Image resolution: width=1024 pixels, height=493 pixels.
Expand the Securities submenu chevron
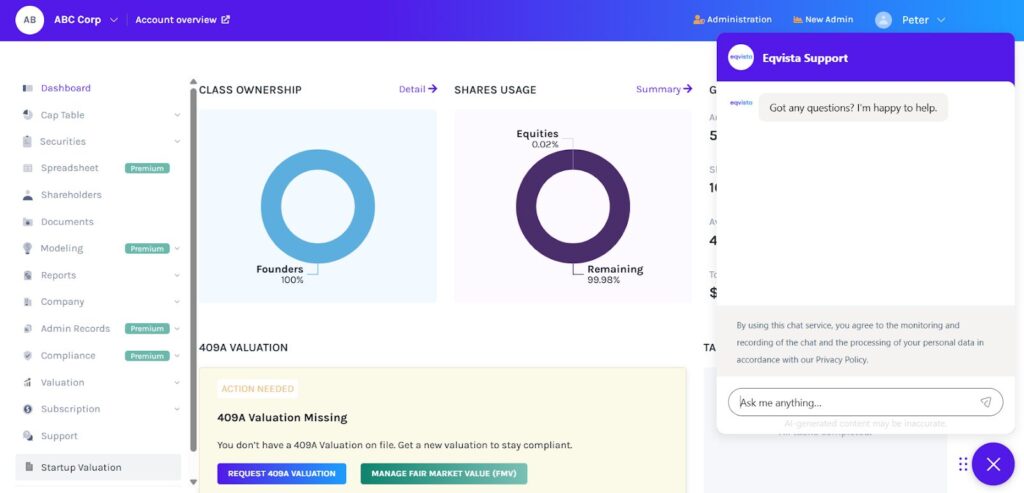click(x=177, y=142)
